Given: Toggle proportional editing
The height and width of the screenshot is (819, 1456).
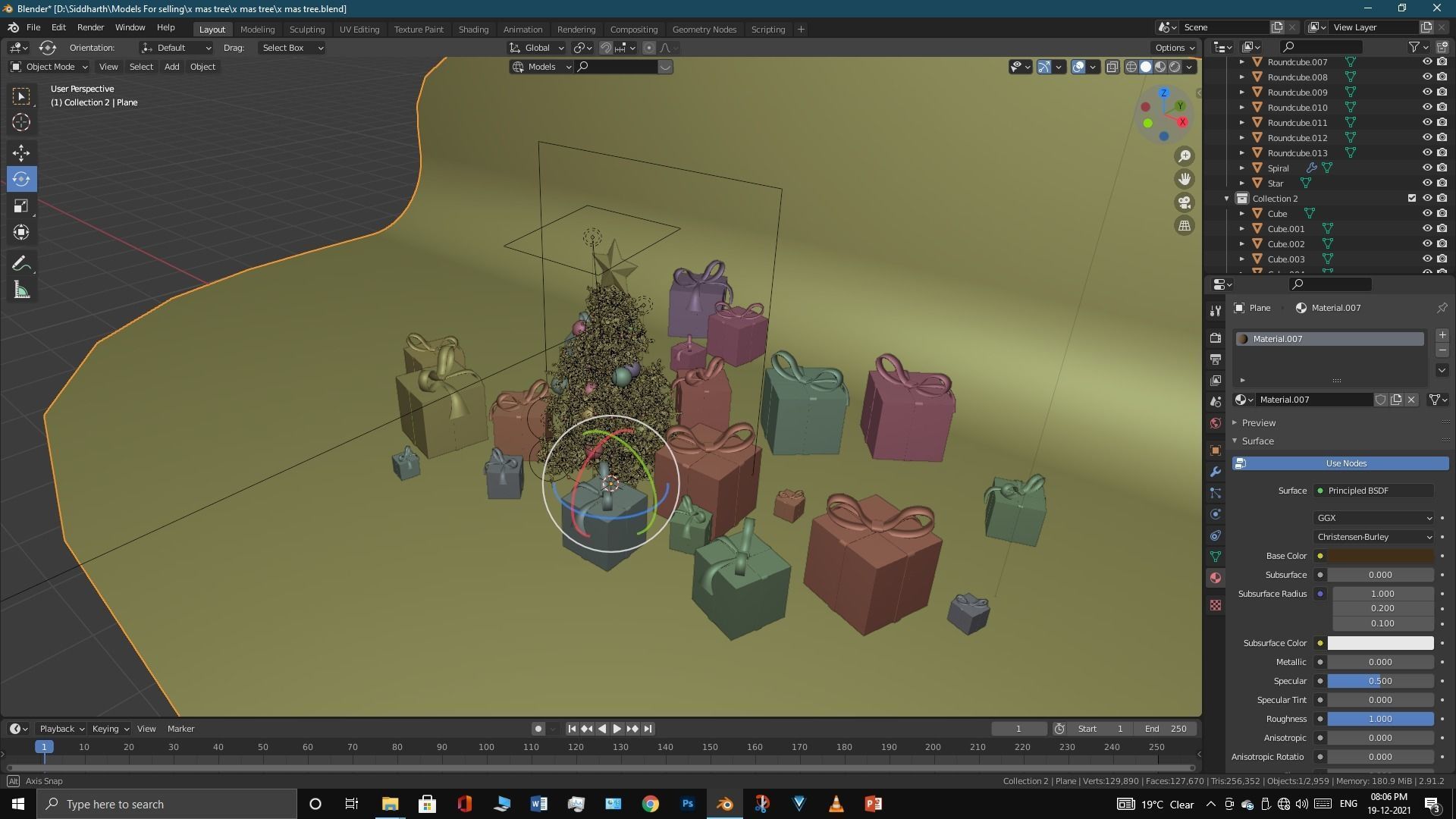Looking at the screenshot, I should point(648,48).
